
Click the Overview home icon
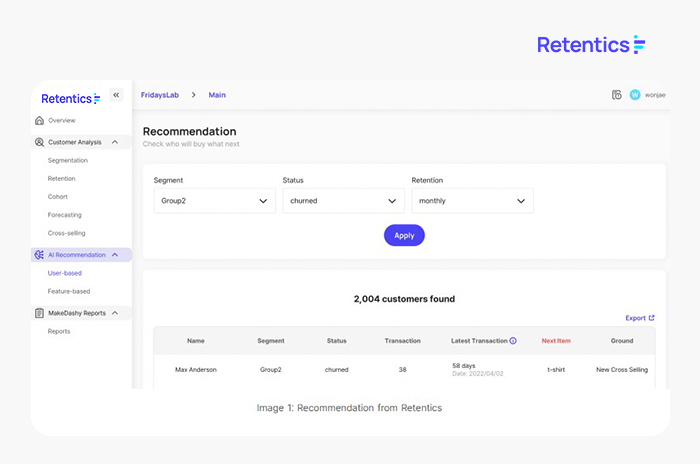(39, 121)
